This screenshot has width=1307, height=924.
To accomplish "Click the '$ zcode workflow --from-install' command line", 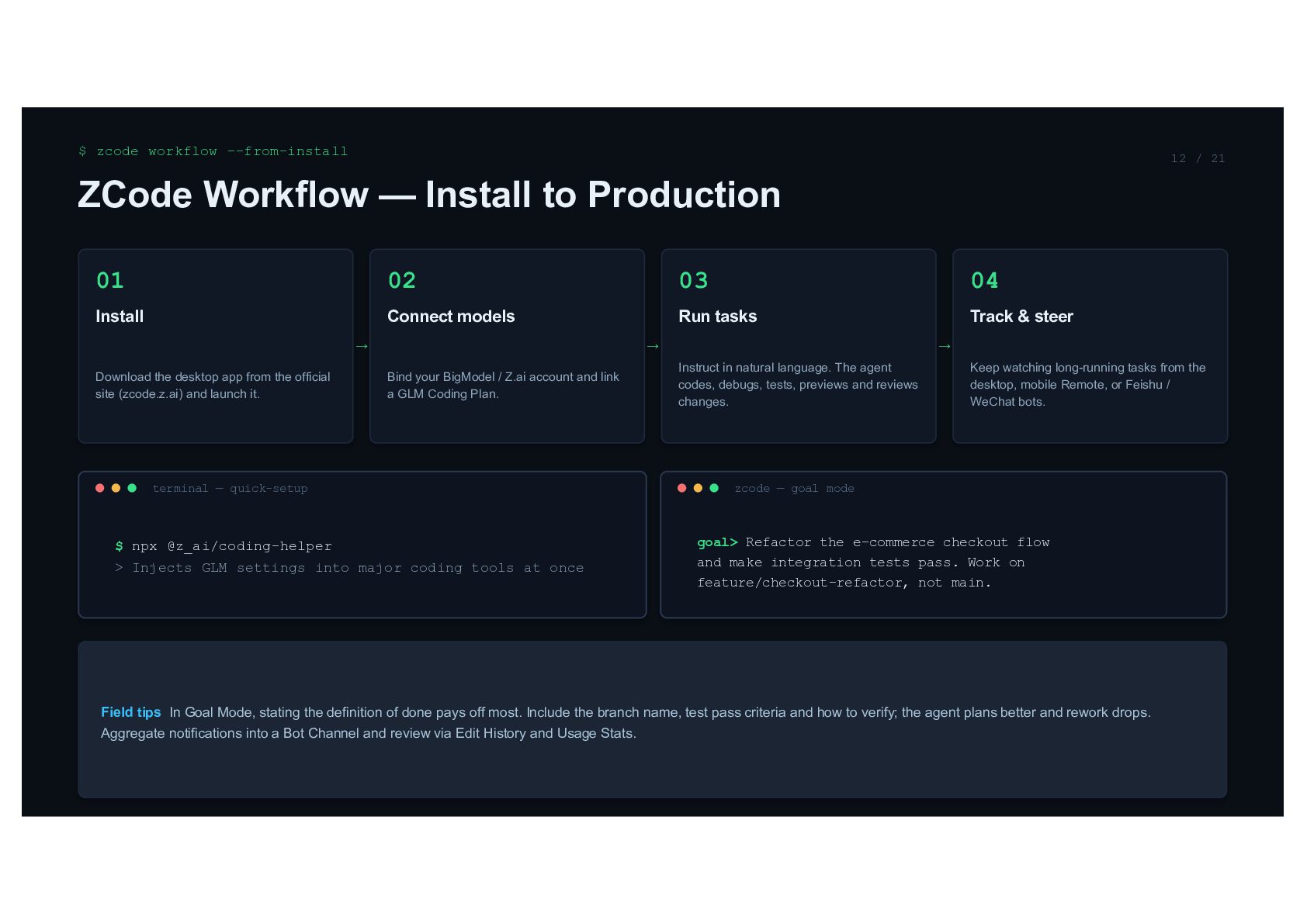I will click(213, 151).
